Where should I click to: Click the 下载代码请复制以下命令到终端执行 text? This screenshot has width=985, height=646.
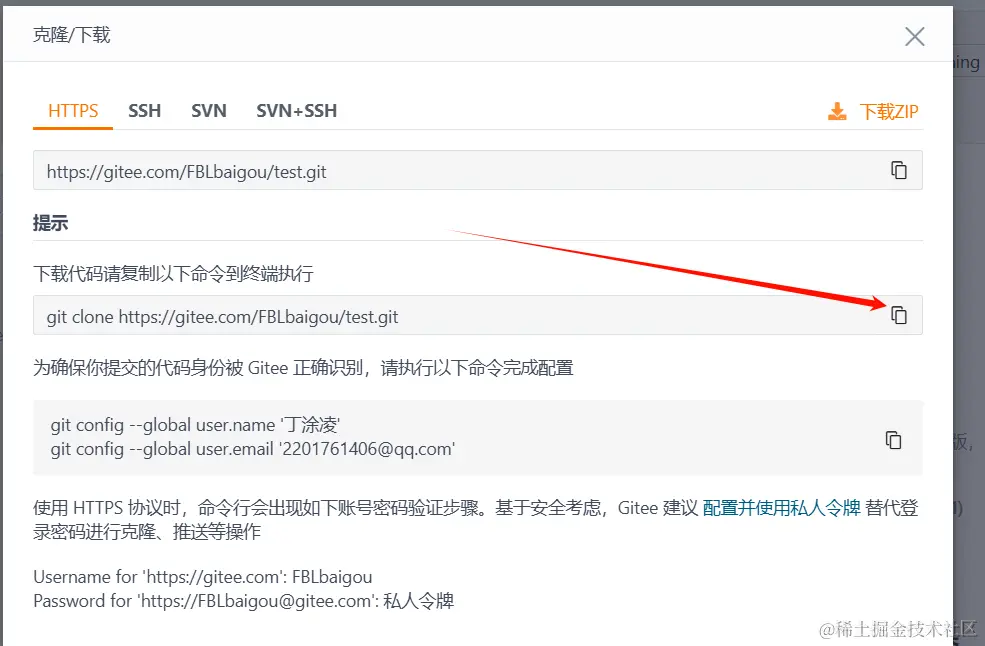point(173,274)
